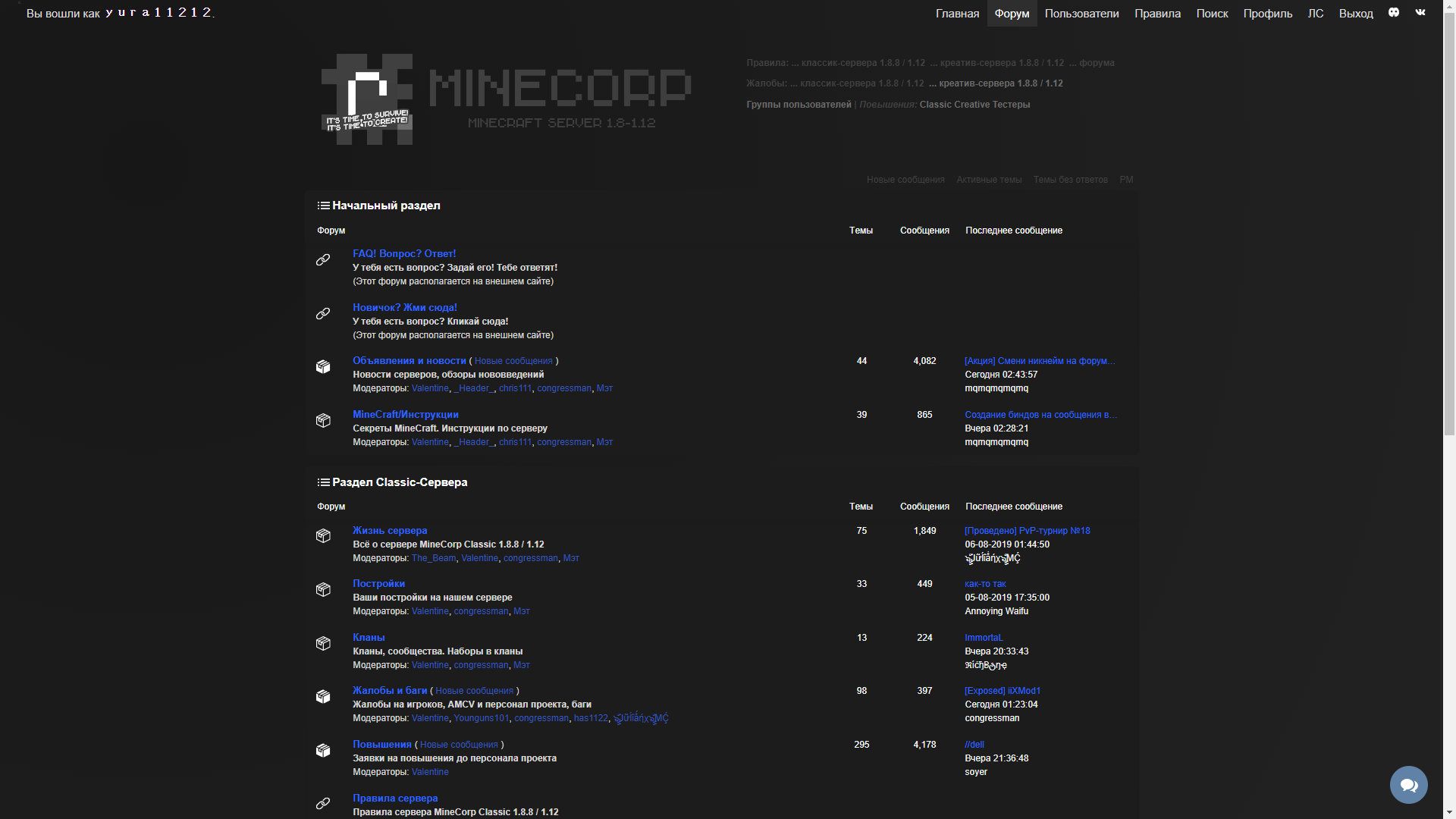
Task: Open the chat bubble widget button
Action: [1408, 784]
